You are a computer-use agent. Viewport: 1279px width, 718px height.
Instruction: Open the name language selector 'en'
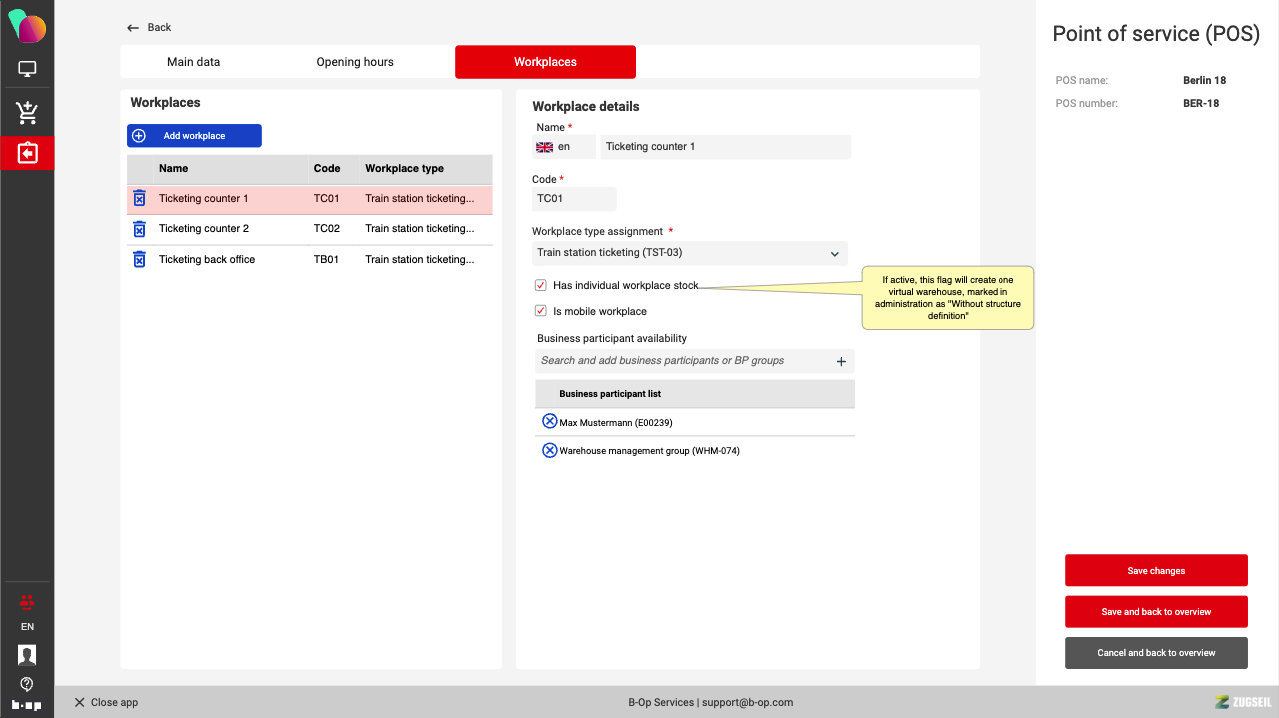[564, 147]
